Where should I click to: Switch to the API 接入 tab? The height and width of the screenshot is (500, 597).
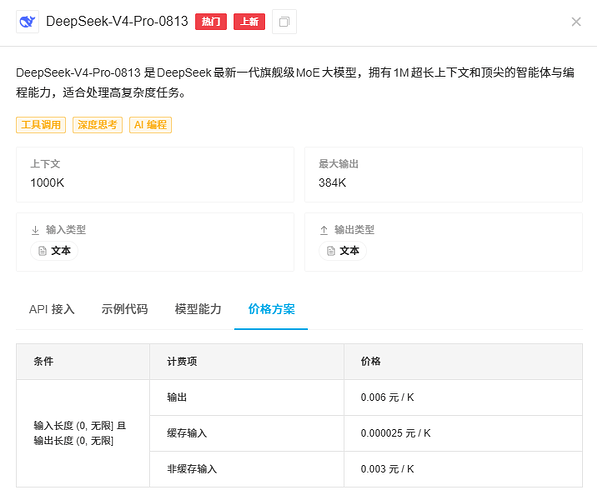pyautogui.click(x=52, y=309)
